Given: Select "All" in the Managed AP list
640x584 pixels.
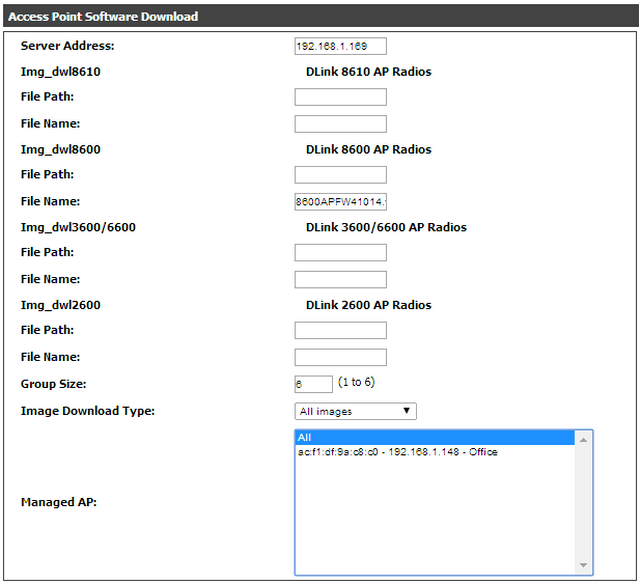Looking at the screenshot, I should [x=435, y=438].
